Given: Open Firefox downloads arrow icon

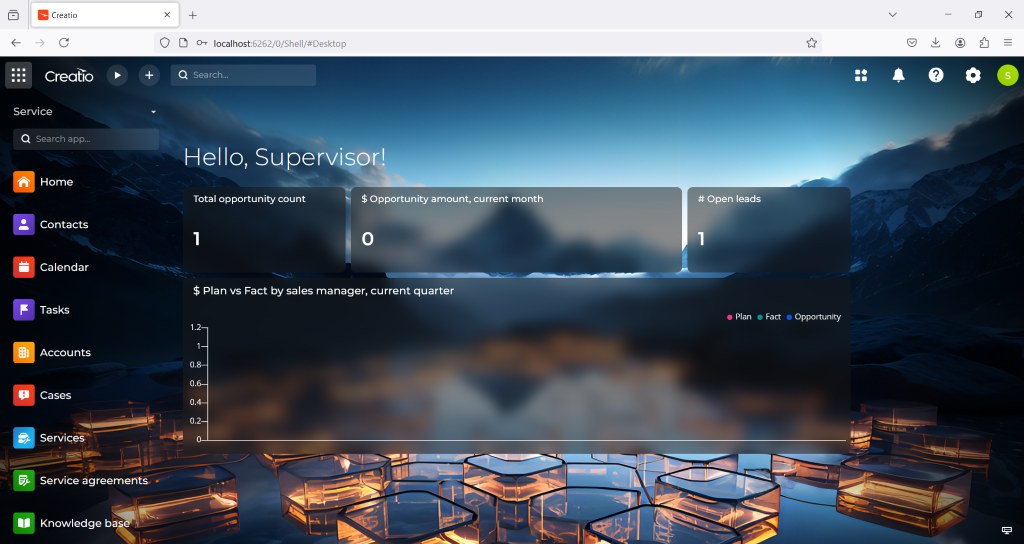Looking at the screenshot, I should 936,43.
